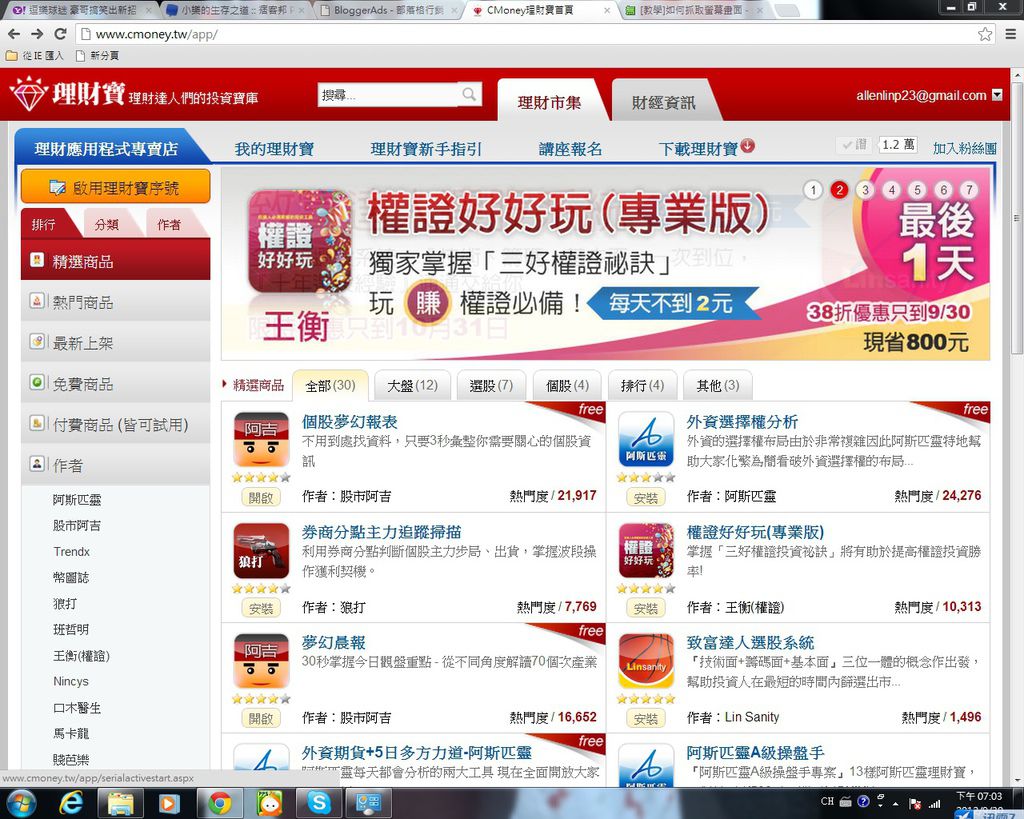Click the 理財寶 diamond logo
Screen dimensions: 1024x819
(29, 93)
